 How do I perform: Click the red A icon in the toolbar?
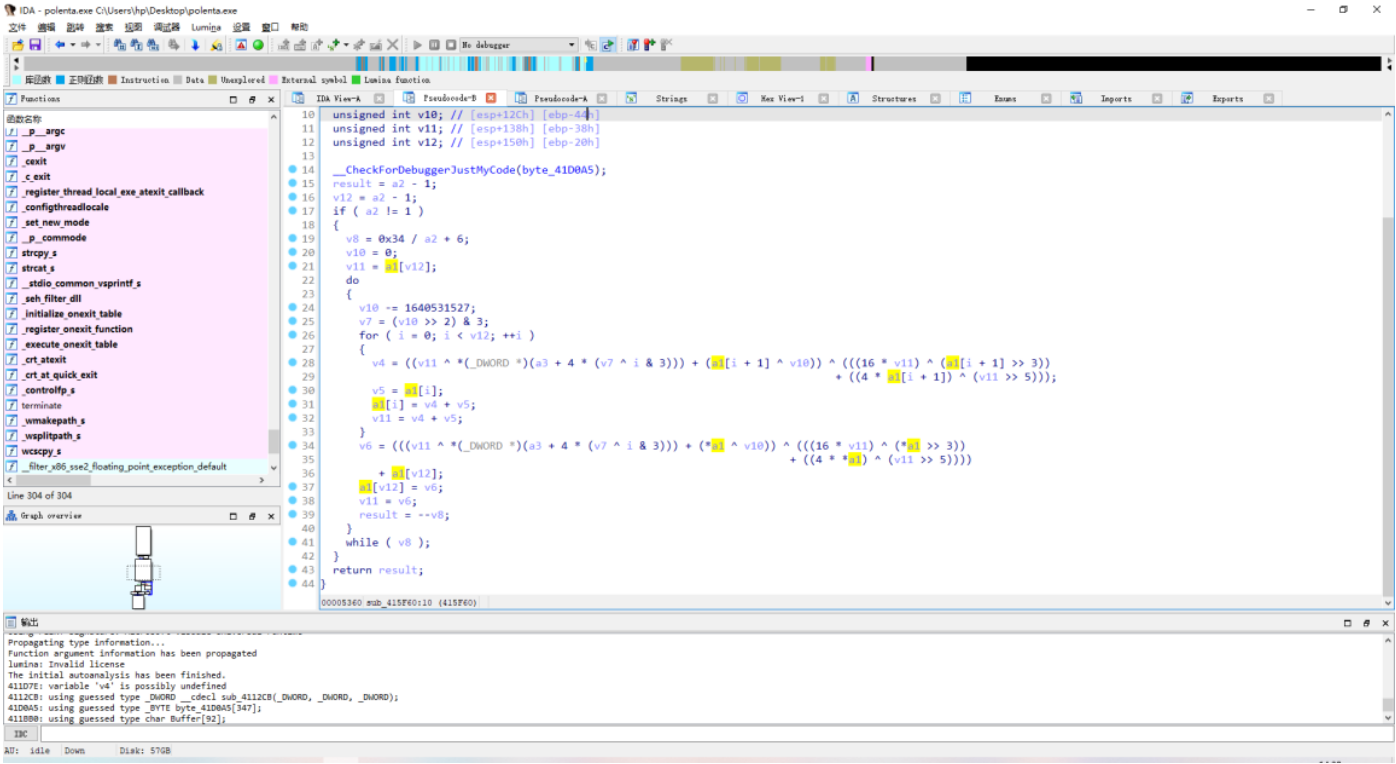click(241, 45)
